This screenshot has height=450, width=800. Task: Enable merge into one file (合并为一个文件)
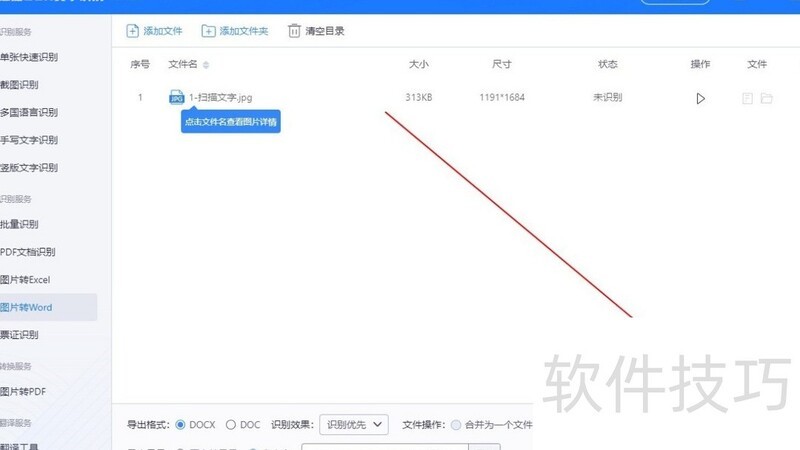(457, 425)
